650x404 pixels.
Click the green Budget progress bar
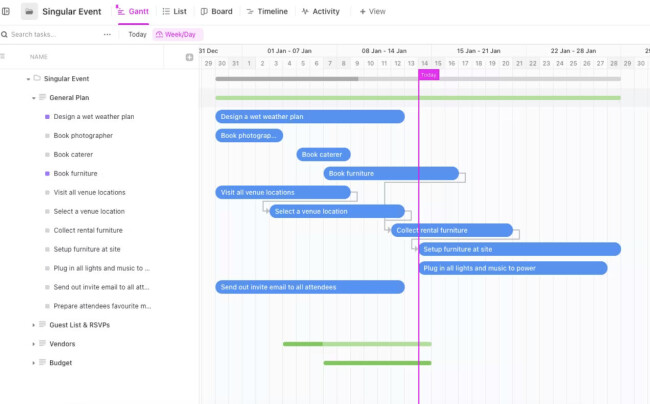tap(377, 363)
